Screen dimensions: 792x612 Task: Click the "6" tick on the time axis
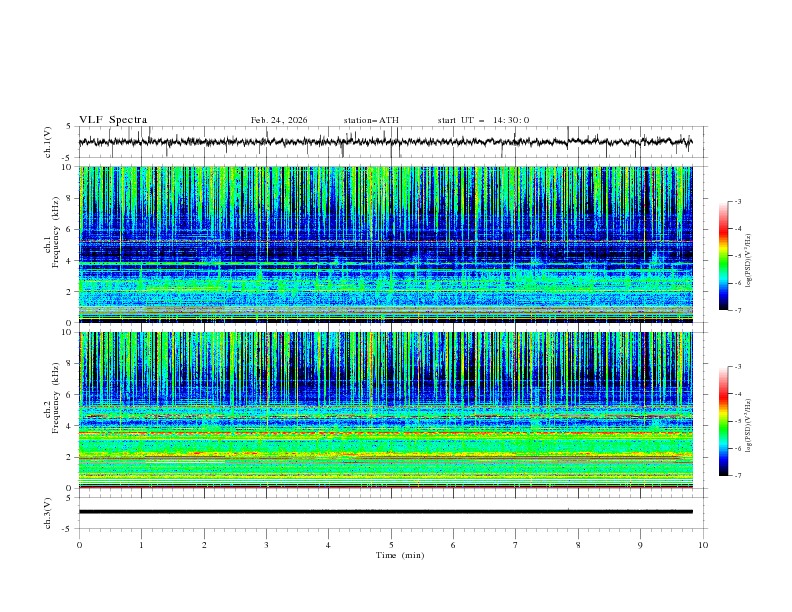click(x=453, y=545)
